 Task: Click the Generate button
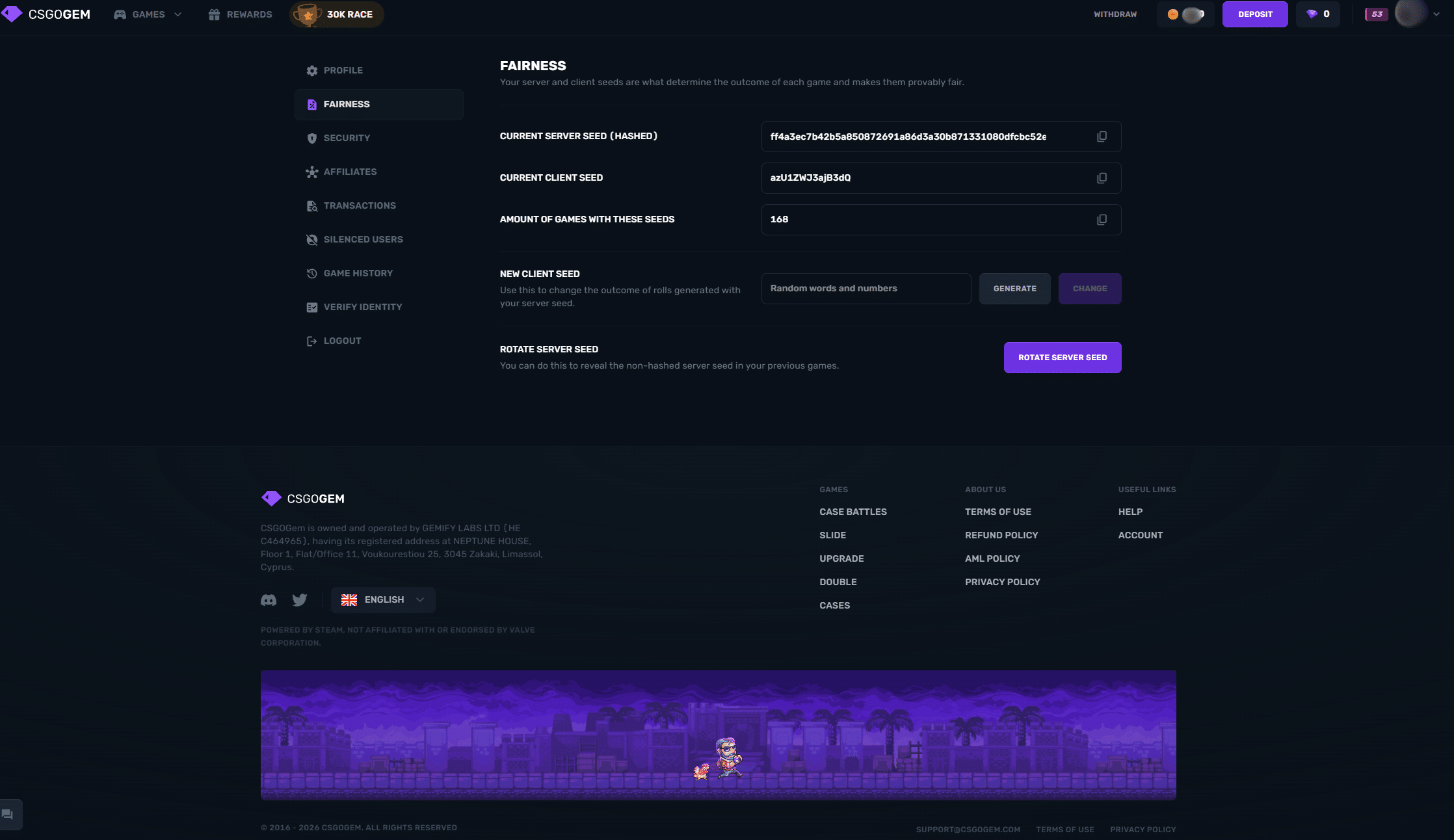[1014, 289]
